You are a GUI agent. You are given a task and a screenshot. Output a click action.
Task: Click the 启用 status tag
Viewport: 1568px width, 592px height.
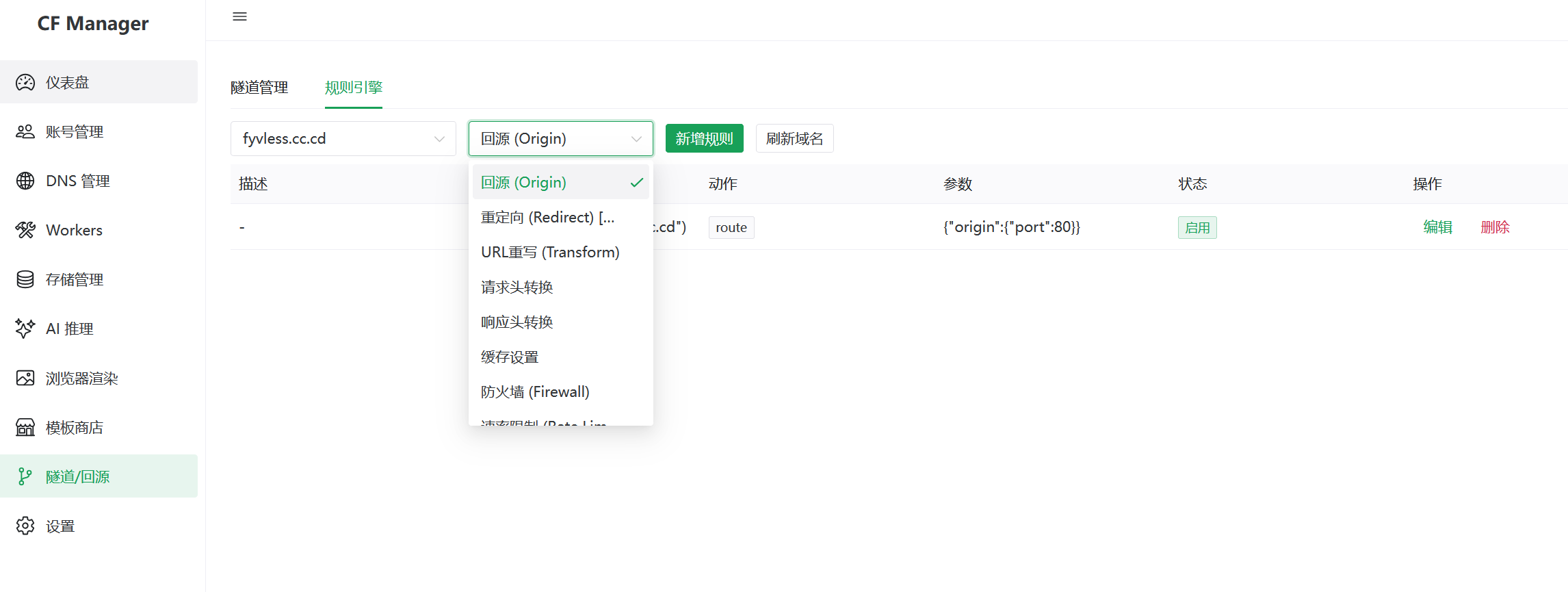click(x=1197, y=227)
